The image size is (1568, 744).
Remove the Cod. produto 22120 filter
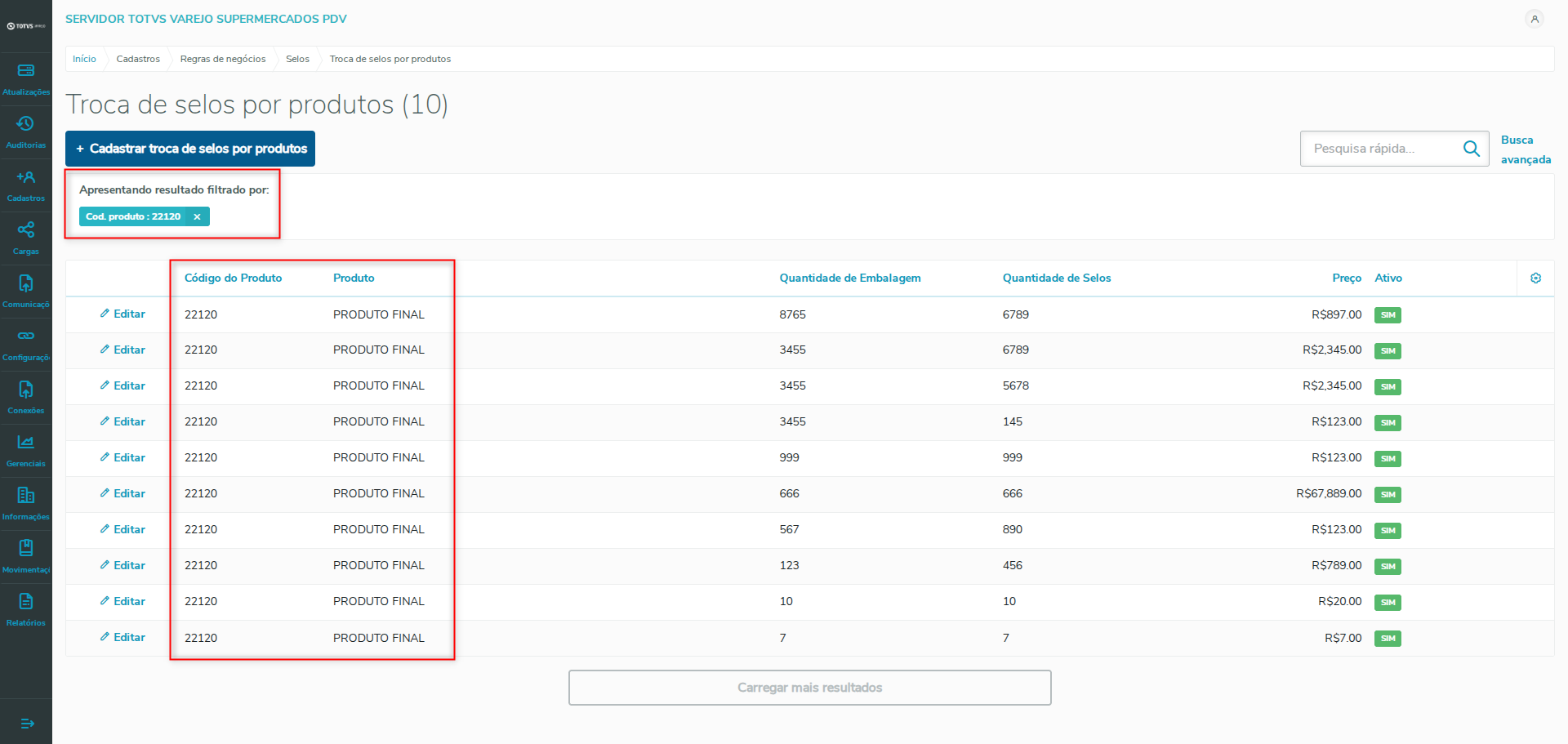tap(197, 216)
